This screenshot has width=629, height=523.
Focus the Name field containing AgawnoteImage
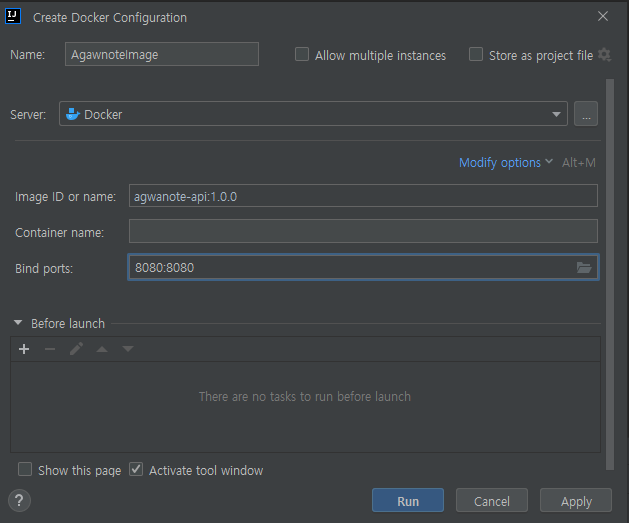click(x=162, y=54)
